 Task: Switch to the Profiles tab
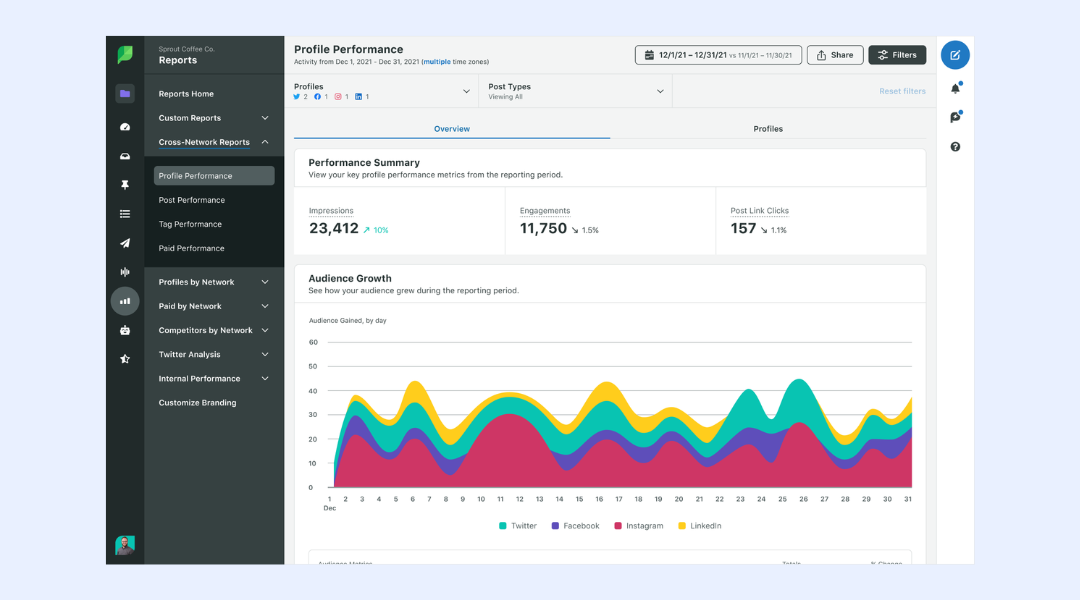pos(768,129)
